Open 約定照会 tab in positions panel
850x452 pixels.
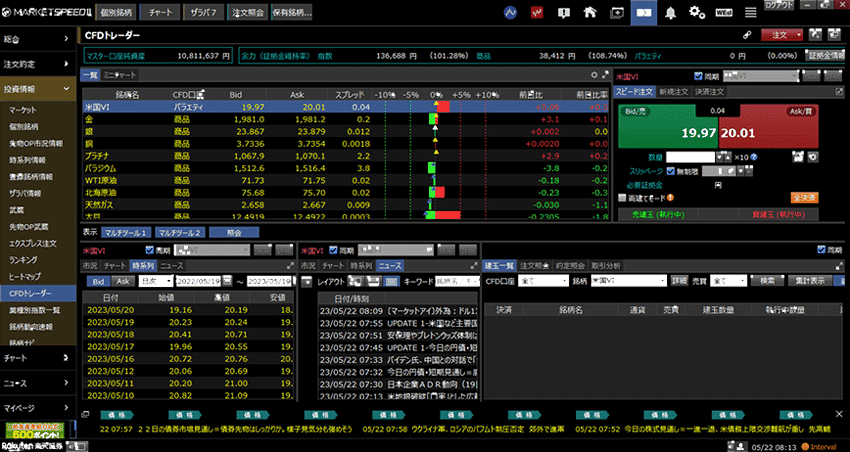click(x=571, y=266)
